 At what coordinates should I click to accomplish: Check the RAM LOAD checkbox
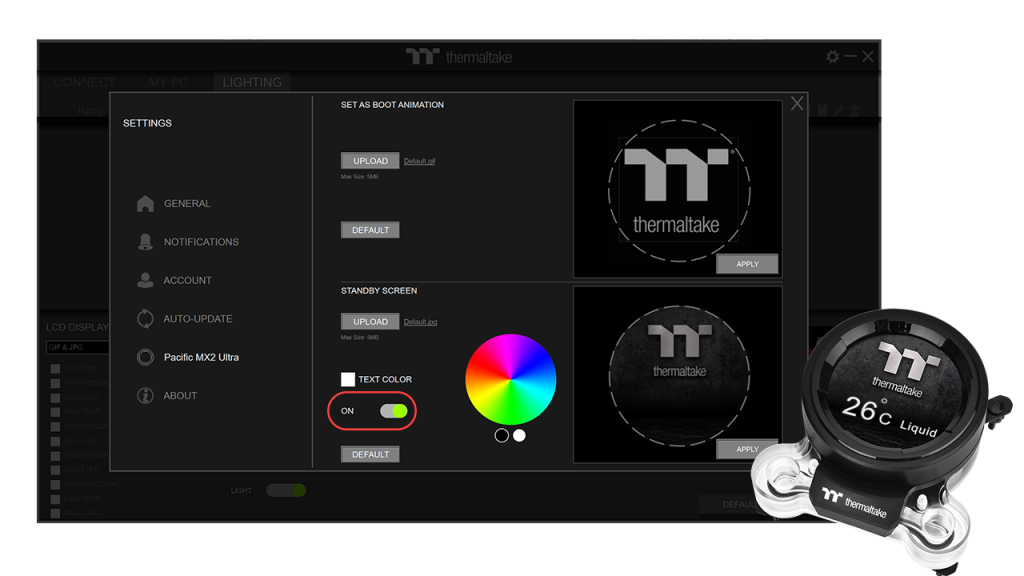click(x=56, y=513)
